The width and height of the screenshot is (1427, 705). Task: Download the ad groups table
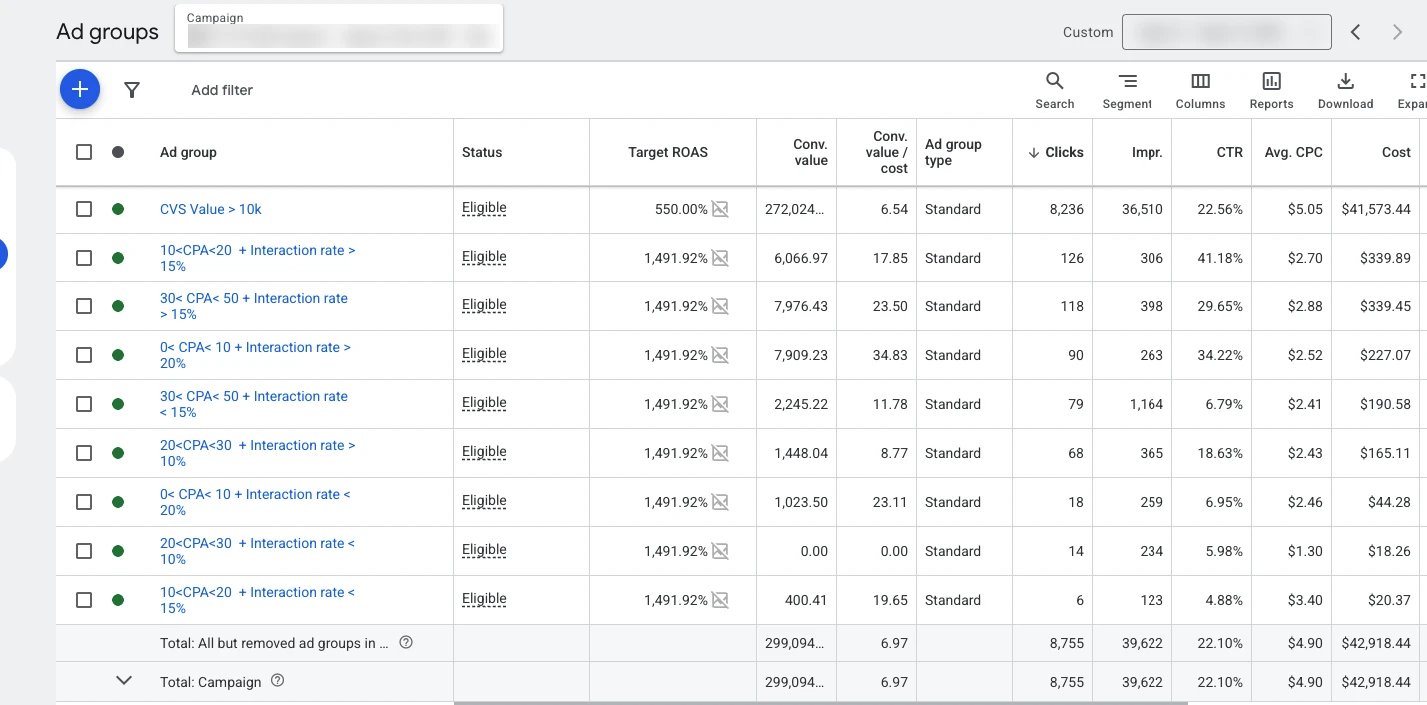click(x=1345, y=90)
